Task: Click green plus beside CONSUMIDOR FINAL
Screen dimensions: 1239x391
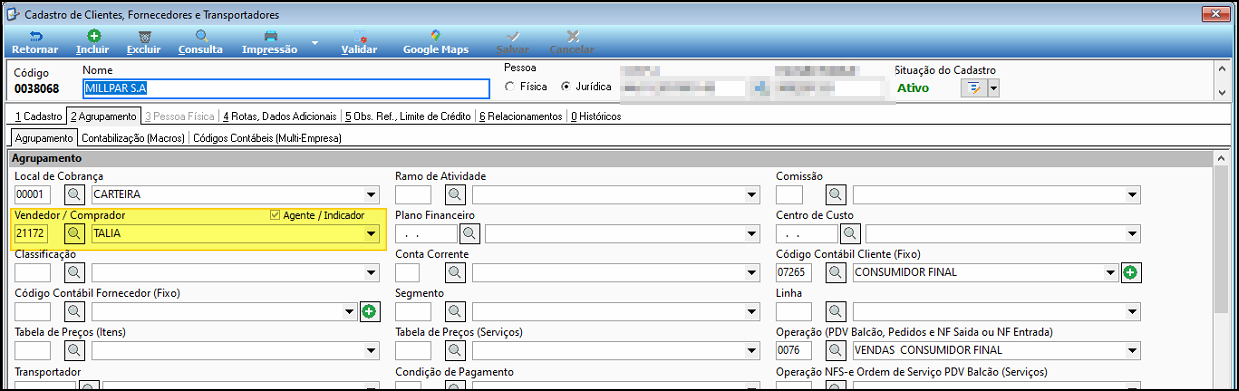Action: point(1130,272)
